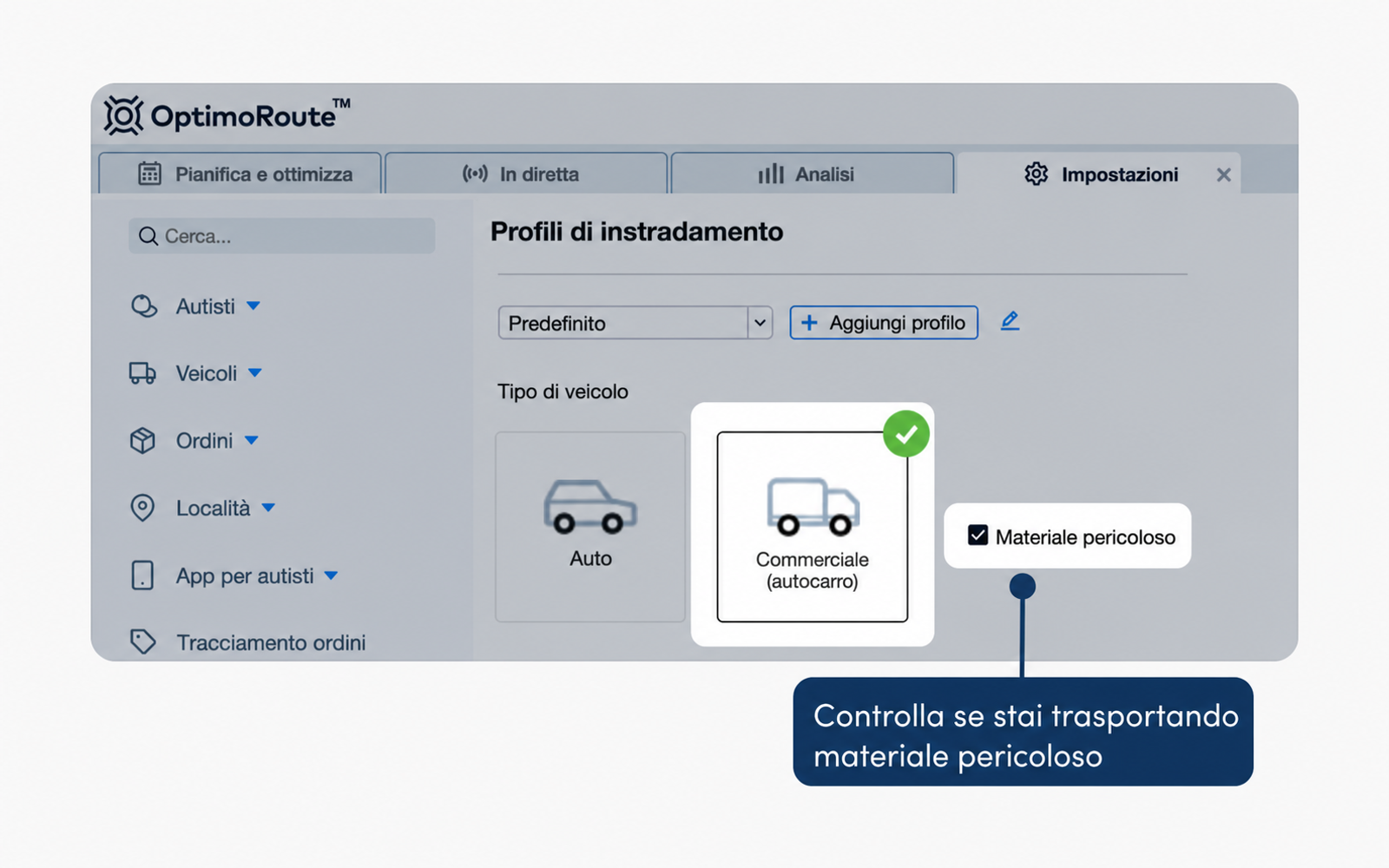Expand the Località dropdown arrow

(269, 508)
